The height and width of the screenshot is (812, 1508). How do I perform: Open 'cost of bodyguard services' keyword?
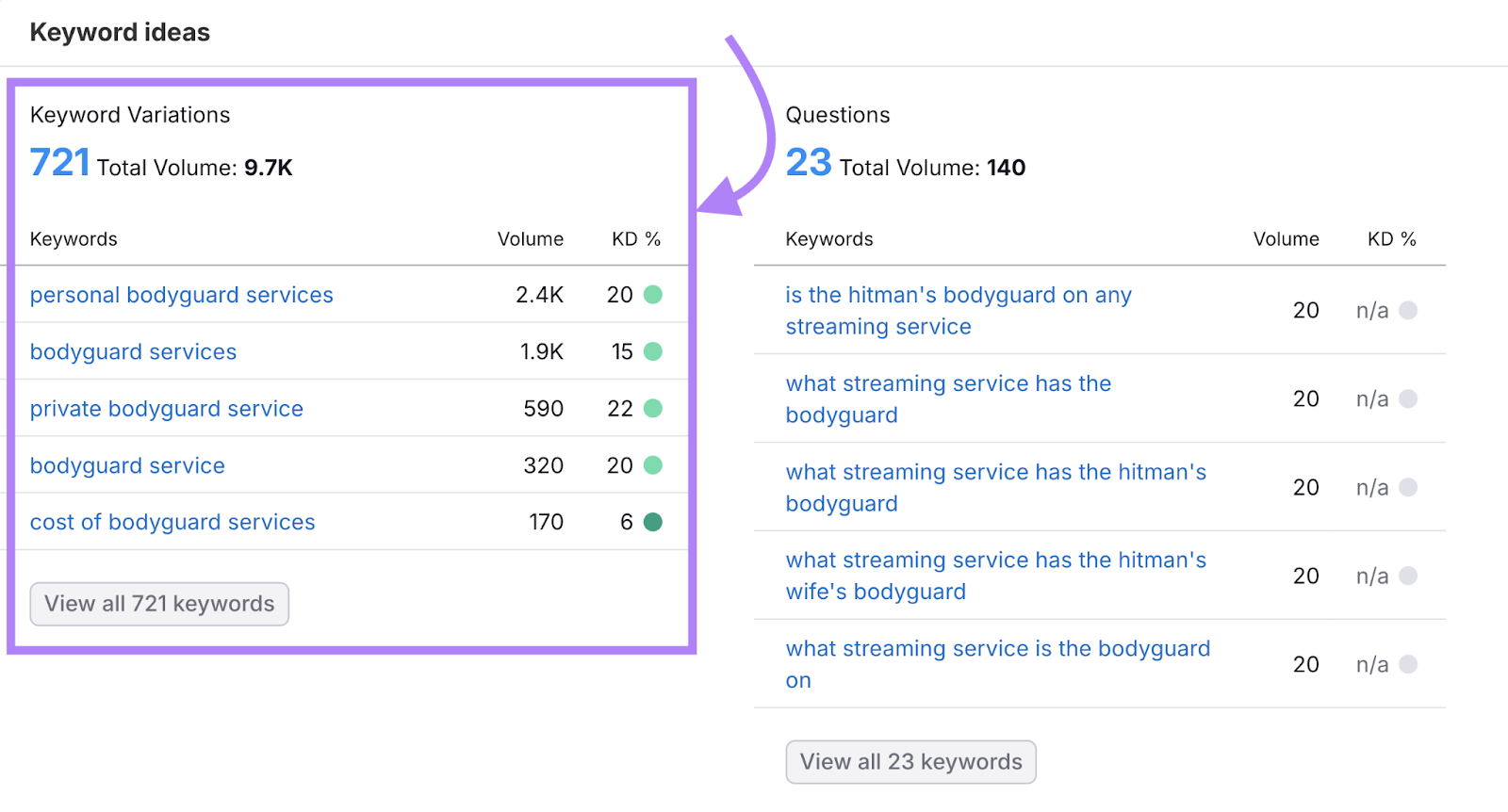(x=172, y=522)
